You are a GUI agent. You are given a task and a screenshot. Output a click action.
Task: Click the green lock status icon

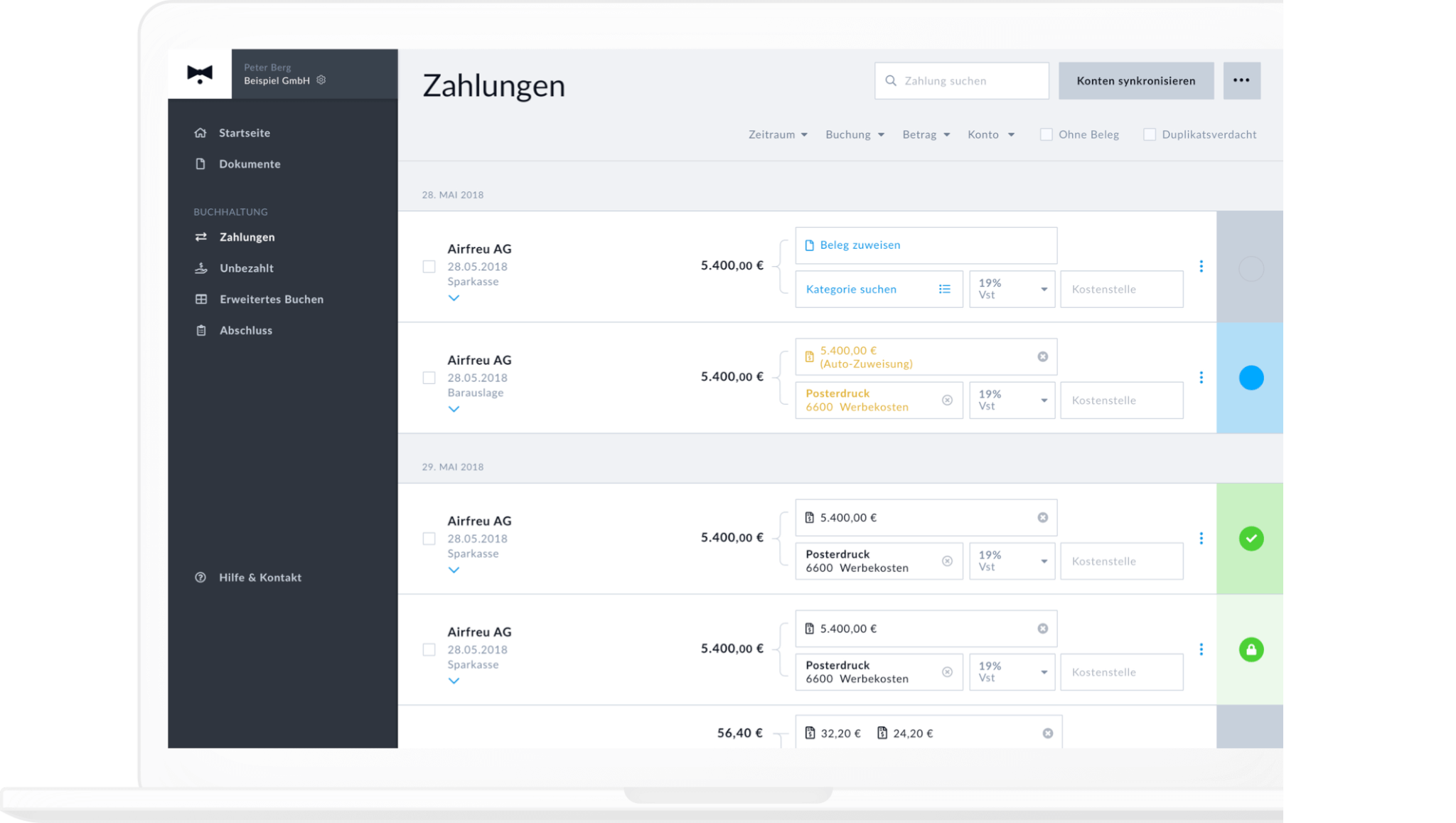1251,649
